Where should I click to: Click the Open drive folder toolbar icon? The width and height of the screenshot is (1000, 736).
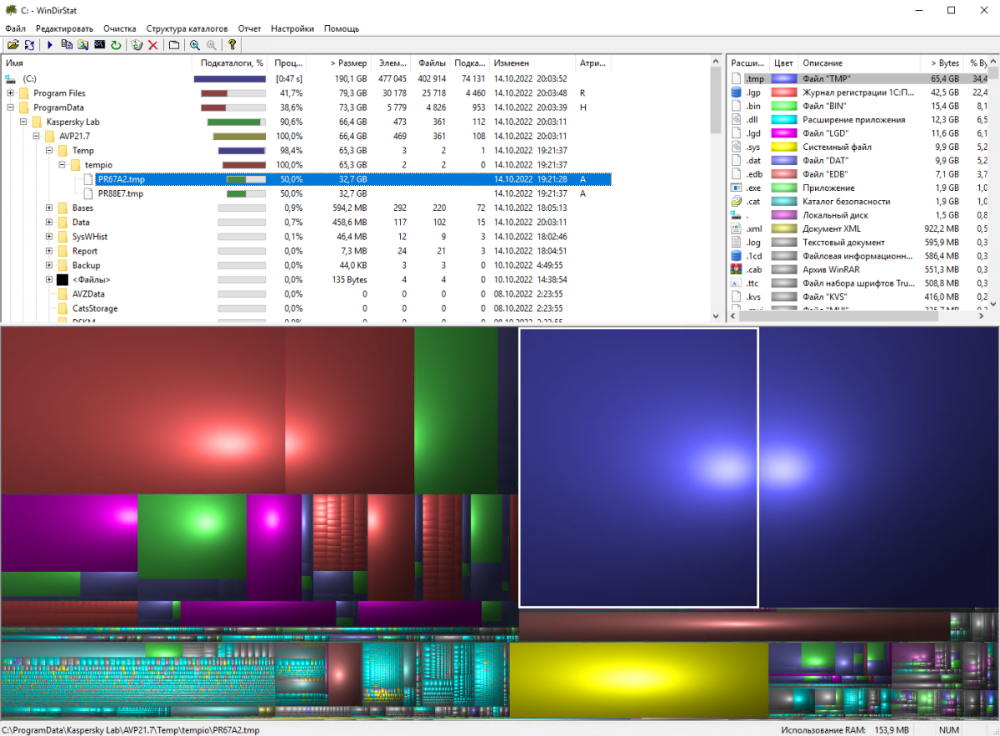tap(13, 45)
